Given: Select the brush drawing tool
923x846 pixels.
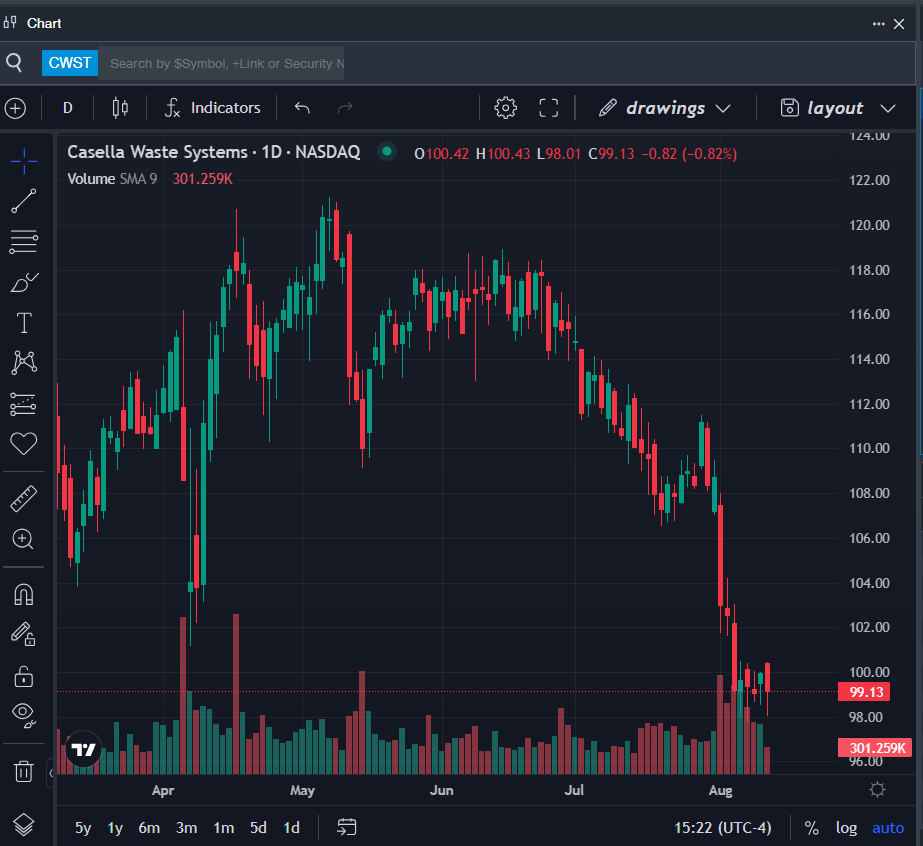Looking at the screenshot, I should [x=23, y=283].
